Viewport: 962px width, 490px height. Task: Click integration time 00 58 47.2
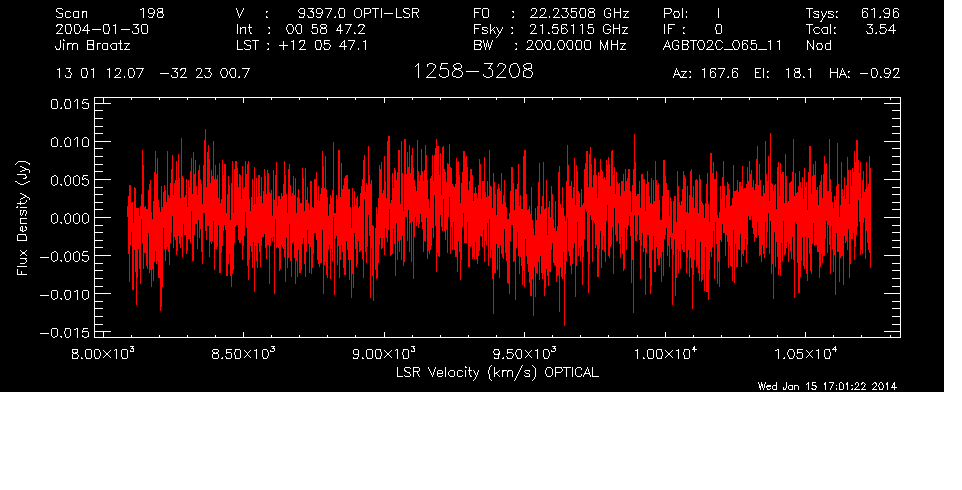tap(325, 29)
